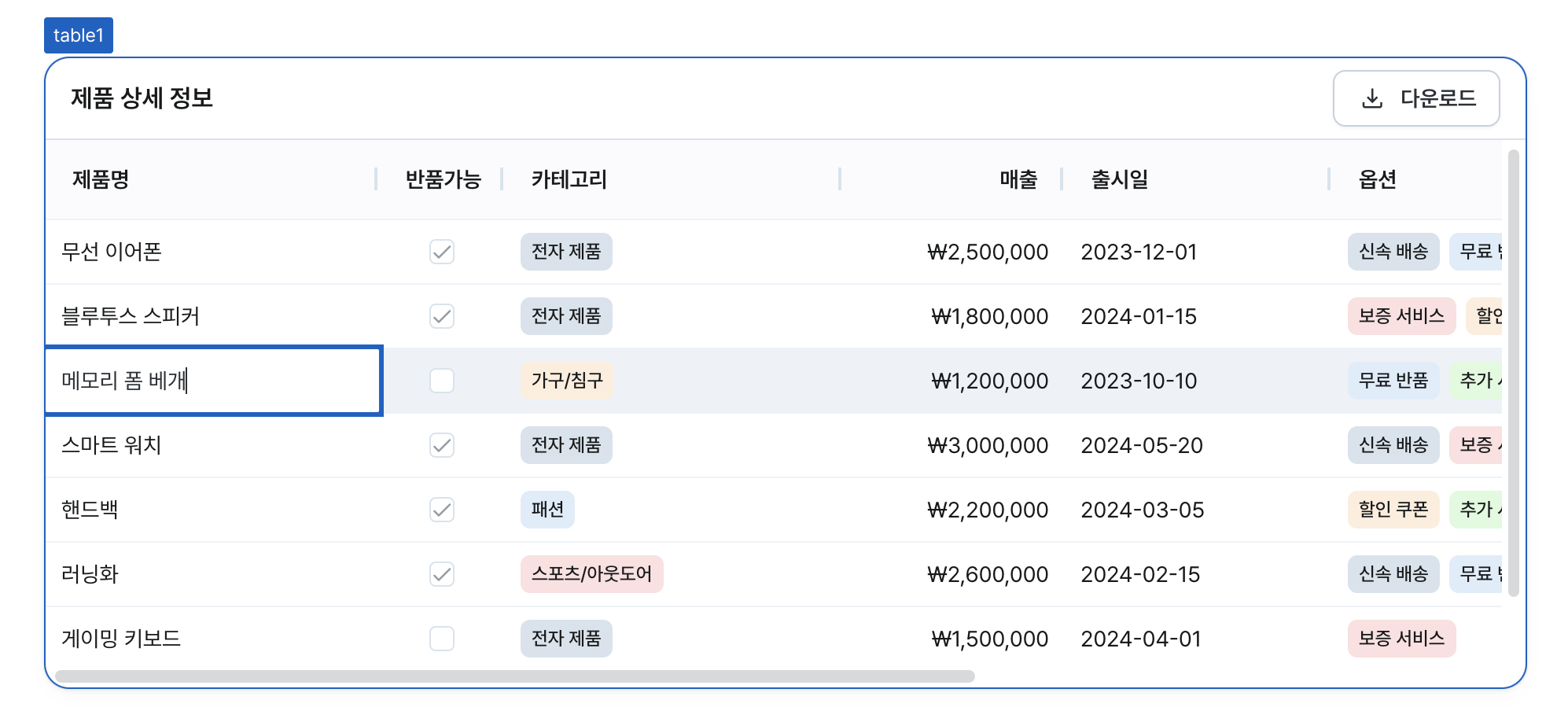Viewport: 1568px width, 722px height.
Task: Click the 출시일 column header
Action: click(x=1120, y=179)
